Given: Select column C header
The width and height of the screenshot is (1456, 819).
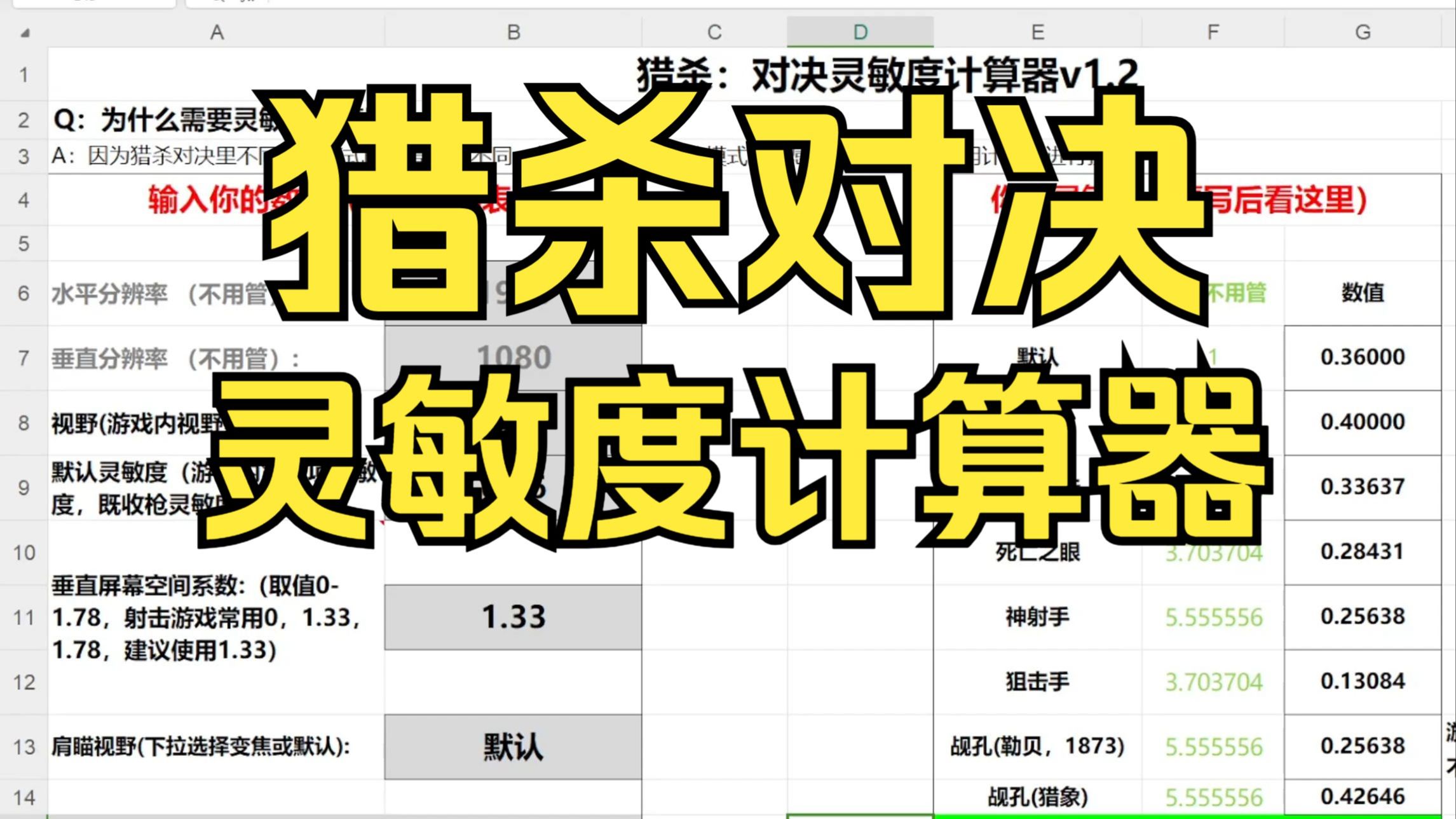Looking at the screenshot, I should (x=714, y=32).
